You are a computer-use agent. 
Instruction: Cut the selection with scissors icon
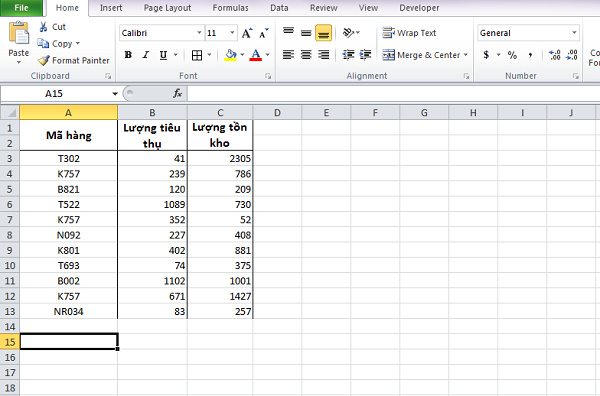click(43, 27)
